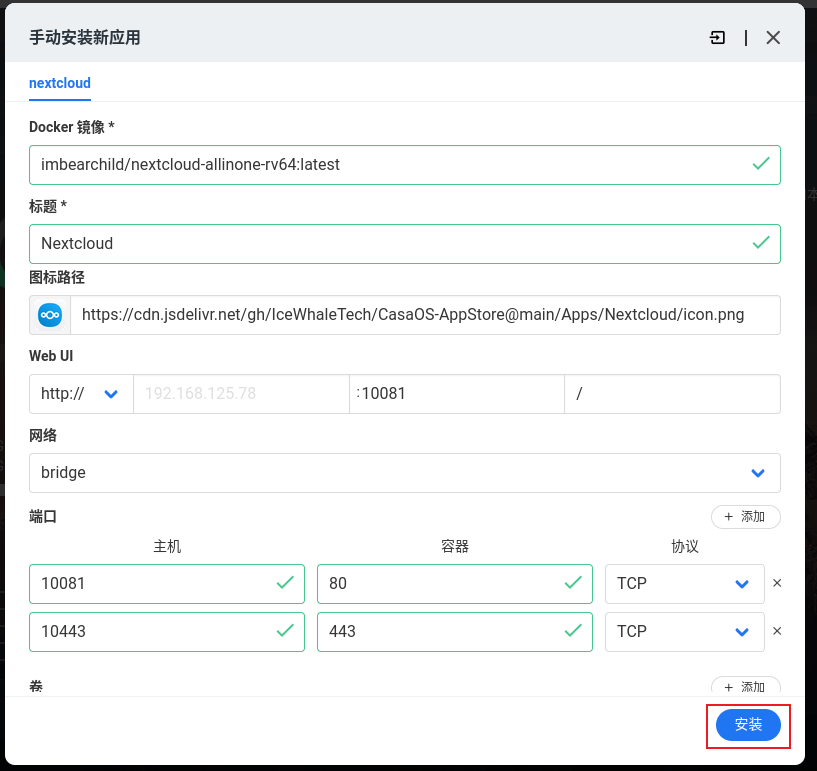This screenshot has height=771, width=817.
Task: Switch to the nextcloud tab
Action: pyautogui.click(x=60, y=83)
